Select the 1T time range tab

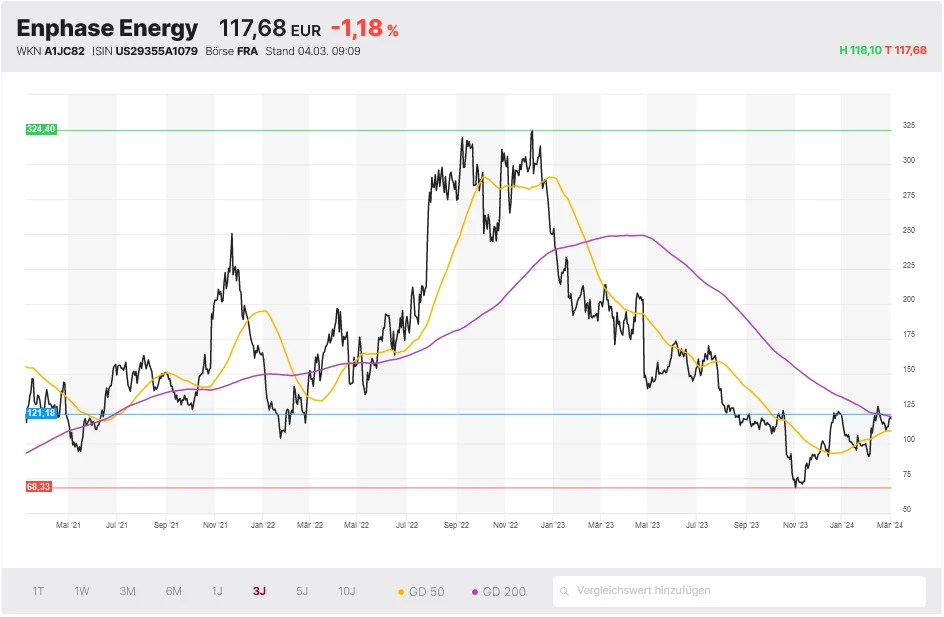click(38, 591)
